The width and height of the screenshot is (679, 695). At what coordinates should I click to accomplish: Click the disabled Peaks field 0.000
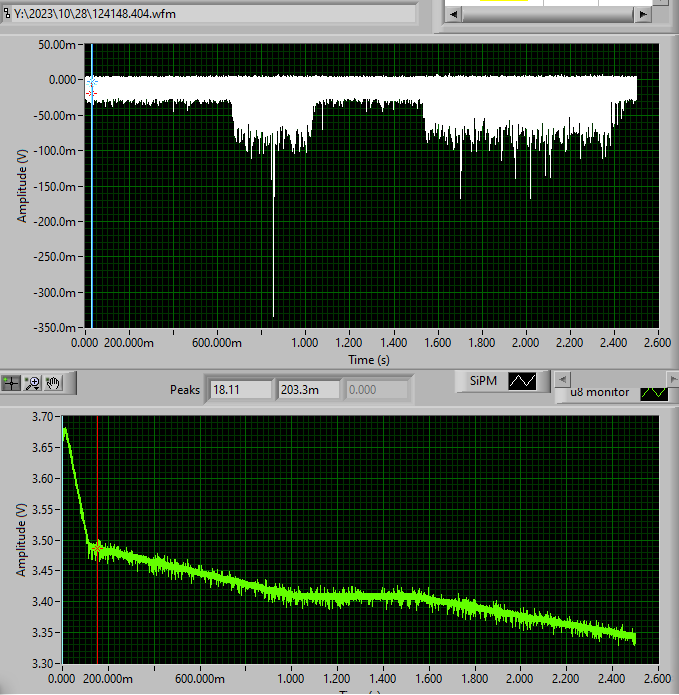pyautogui.click(x=376, y=390)
